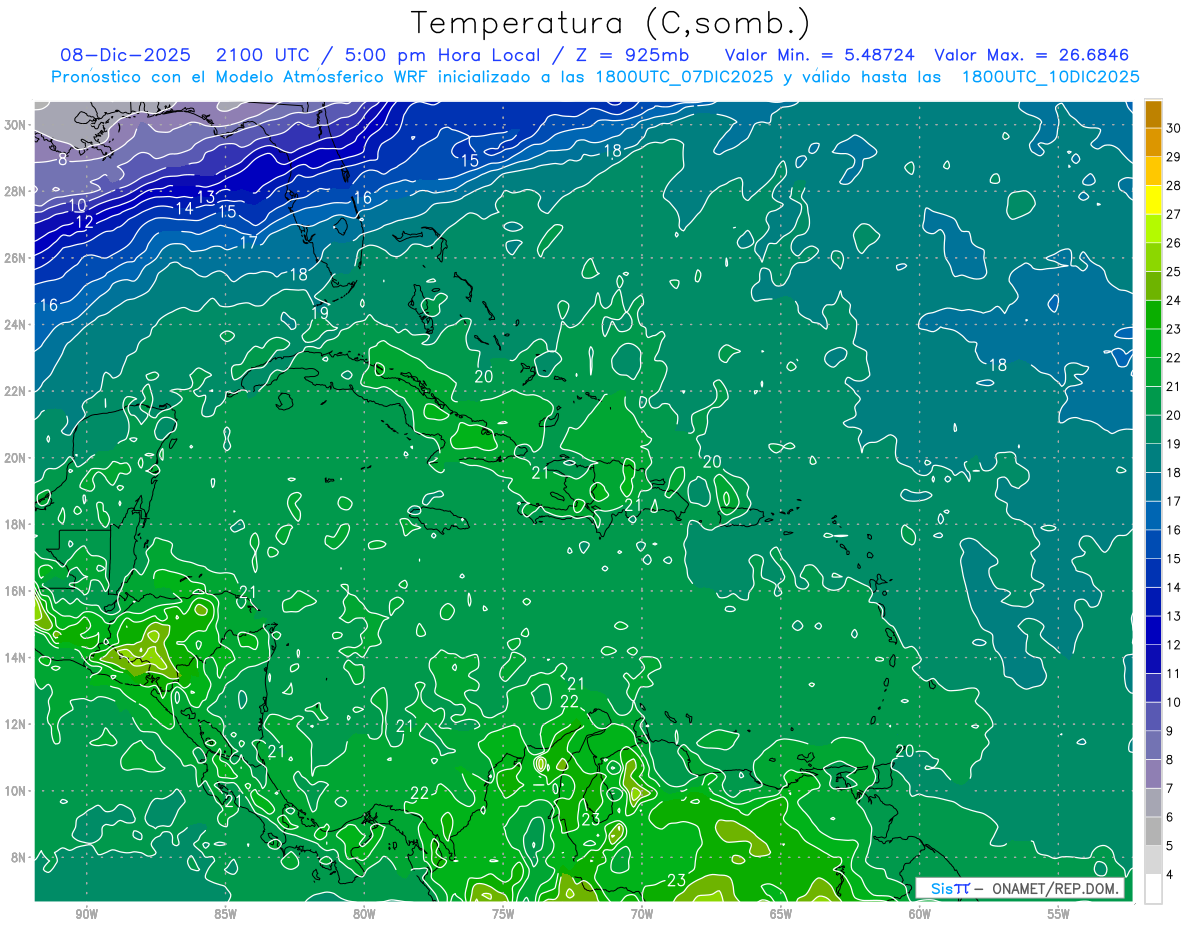Click the 26N latitude label
Image resolution: width=1200 pixels, height=927 pixels.
point(16,258)
